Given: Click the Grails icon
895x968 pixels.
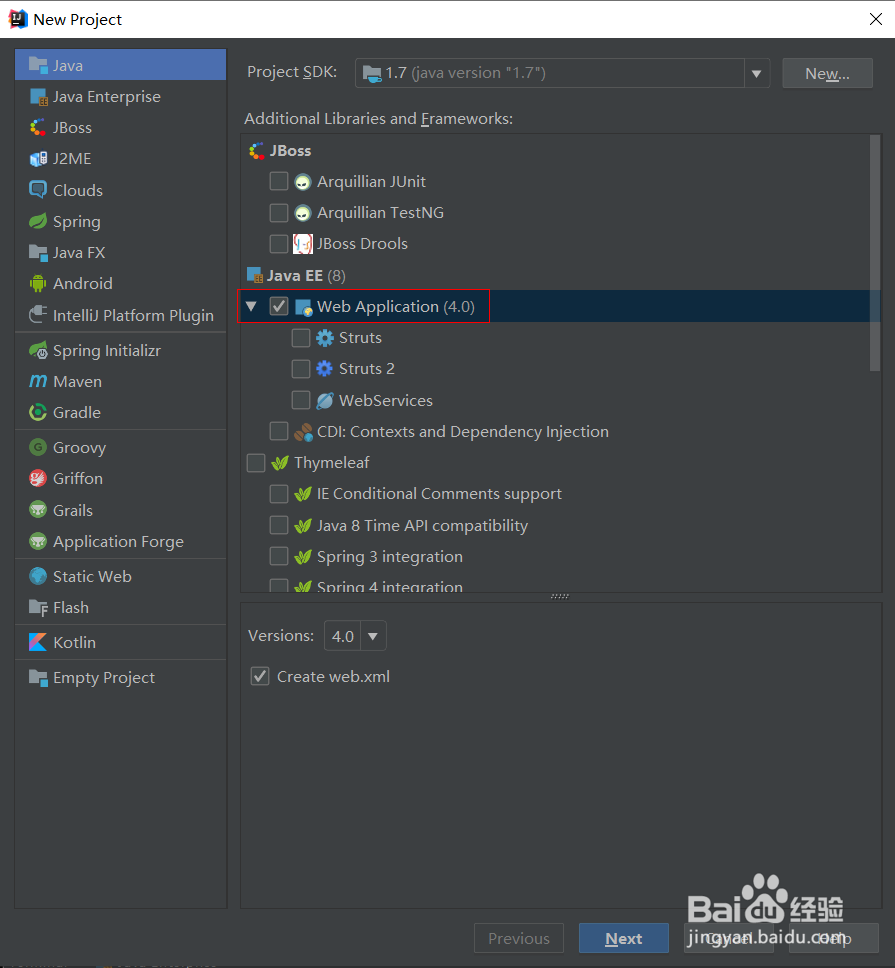Looking at the screenshot, I should [x=38, y=510].
